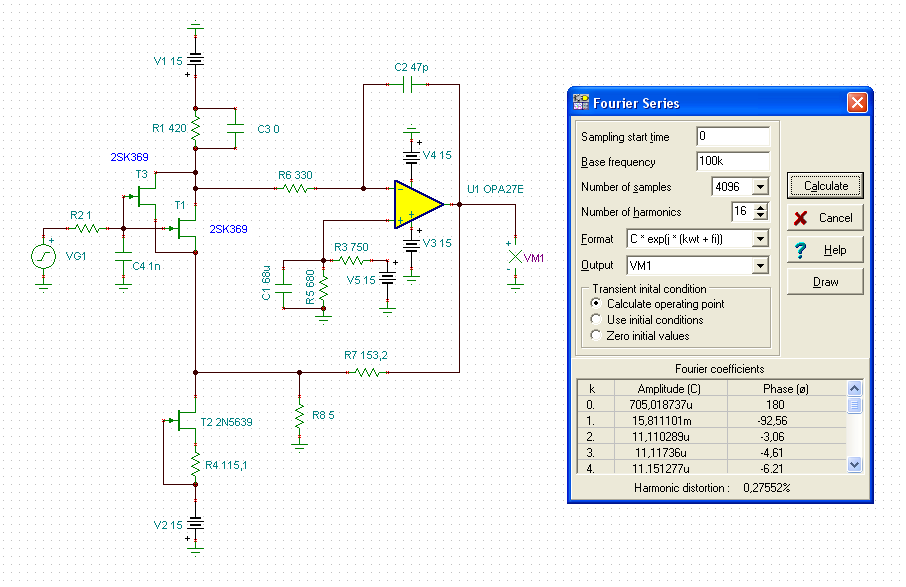Select the VG1 voltage generator symbol
Viewport: 906px width, 587px height.
point(43,257)
